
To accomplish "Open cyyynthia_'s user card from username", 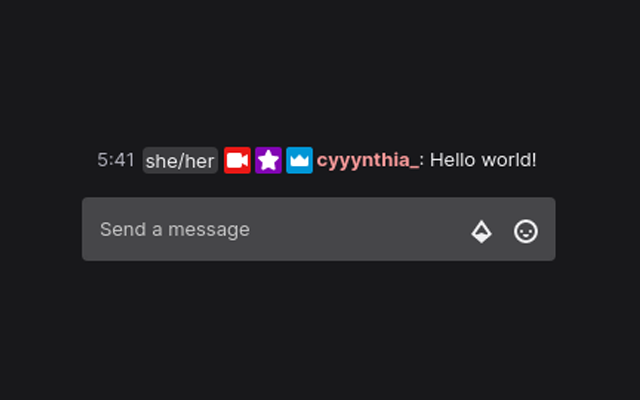I will tap(368, 160).
